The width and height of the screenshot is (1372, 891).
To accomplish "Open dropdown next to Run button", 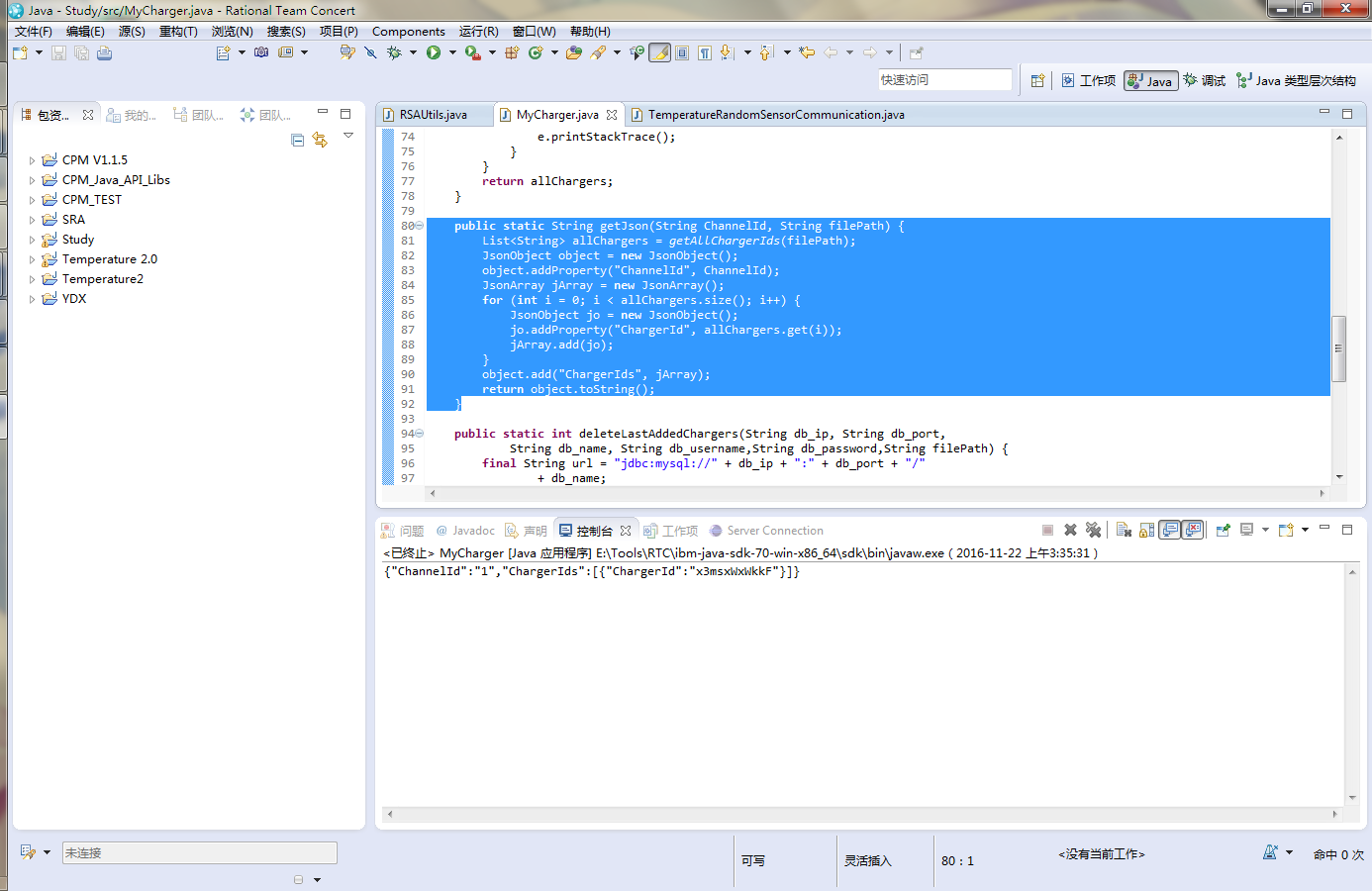I will point(452,52).
